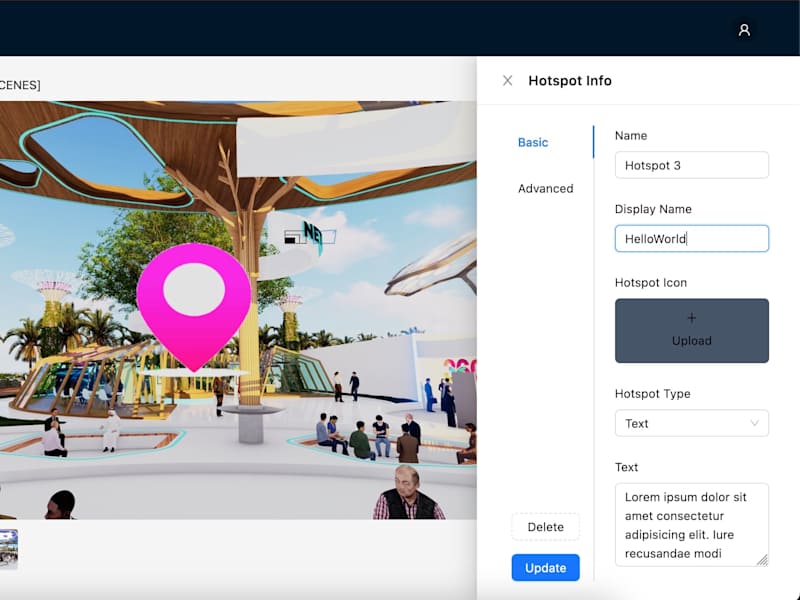Click the Display Name input field
Viewport: 800px width, 600px height.
pyautogui.click(x=691, y=239)
